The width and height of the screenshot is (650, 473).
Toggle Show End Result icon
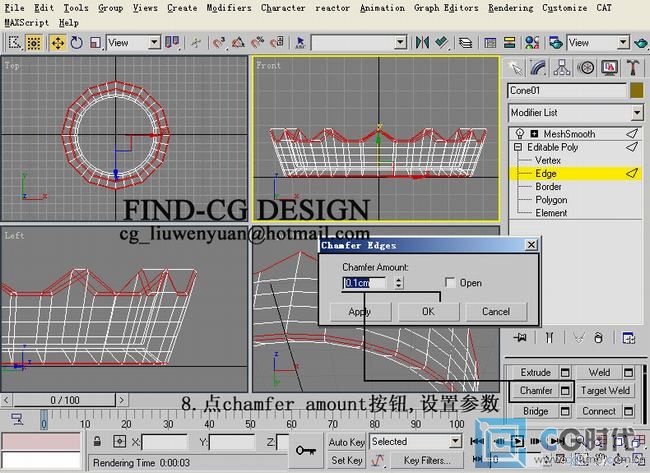pos(549,338)
